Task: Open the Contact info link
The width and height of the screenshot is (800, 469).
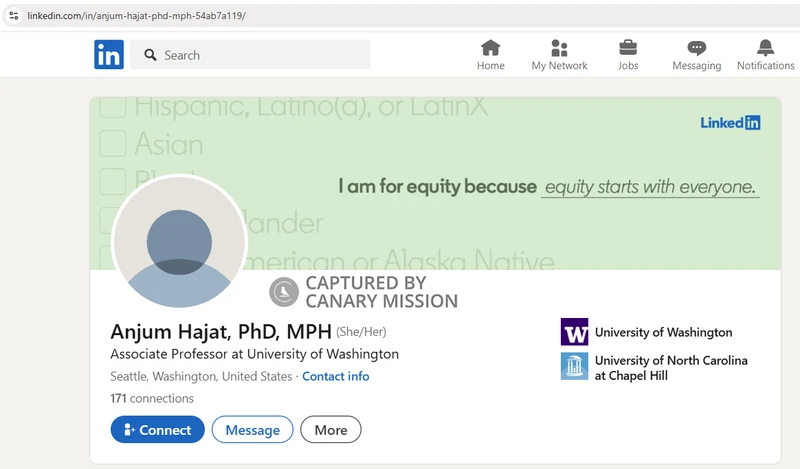Action: pyautogui.click(x=335, y=376)
